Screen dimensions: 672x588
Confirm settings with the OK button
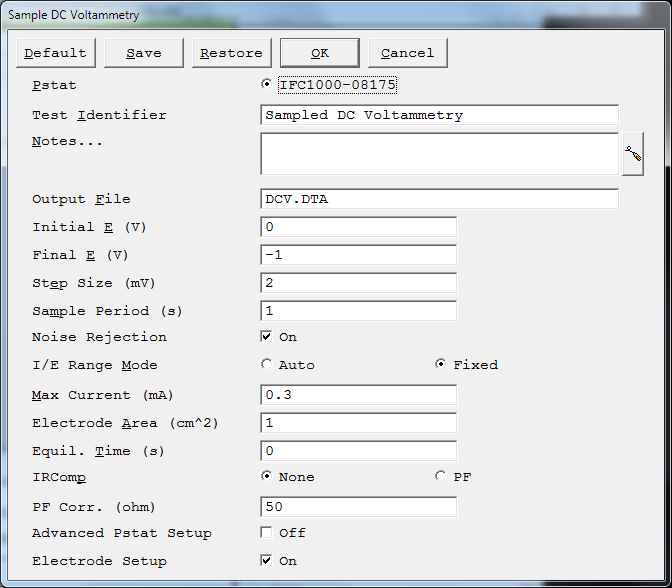tap(320, 53)
